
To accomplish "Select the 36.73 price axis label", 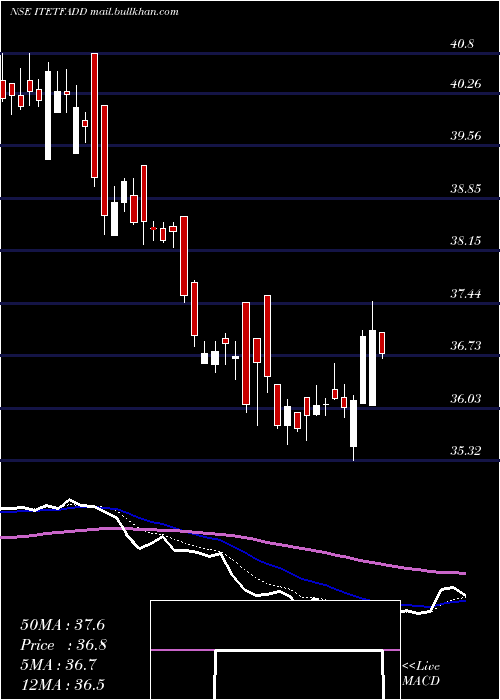I will 466,346.
